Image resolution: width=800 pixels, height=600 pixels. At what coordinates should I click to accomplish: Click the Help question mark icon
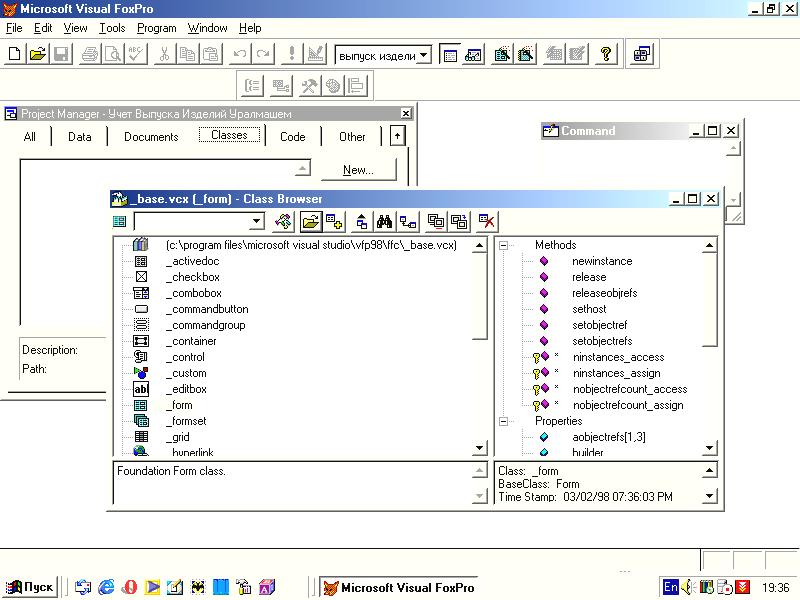click(x=606, y=54)
